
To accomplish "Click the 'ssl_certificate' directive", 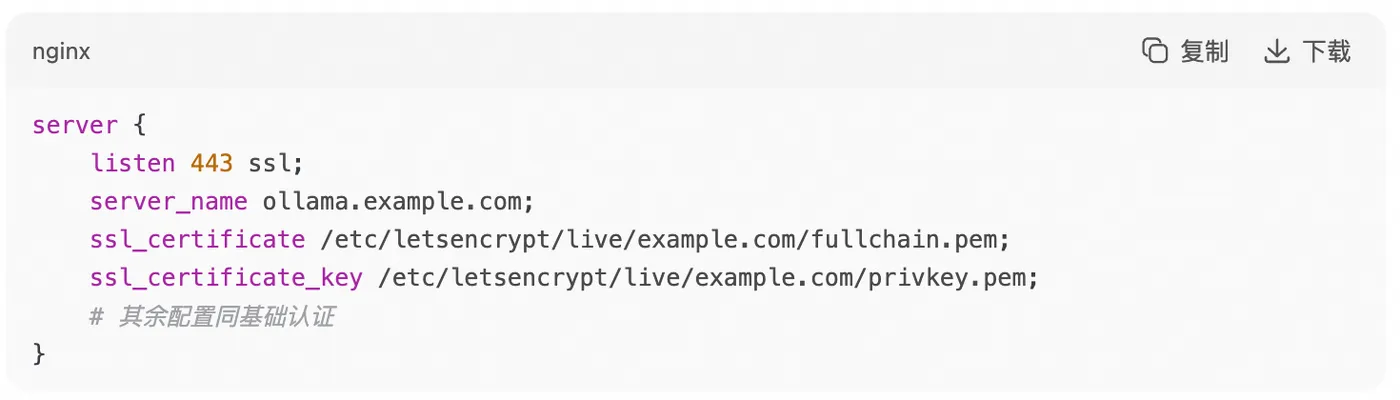I will [x=197, y=240].
